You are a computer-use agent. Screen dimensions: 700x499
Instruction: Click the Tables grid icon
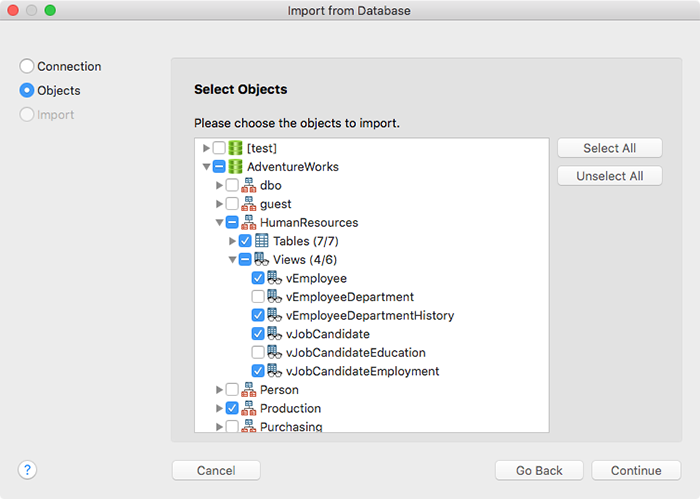click(262, 241)
